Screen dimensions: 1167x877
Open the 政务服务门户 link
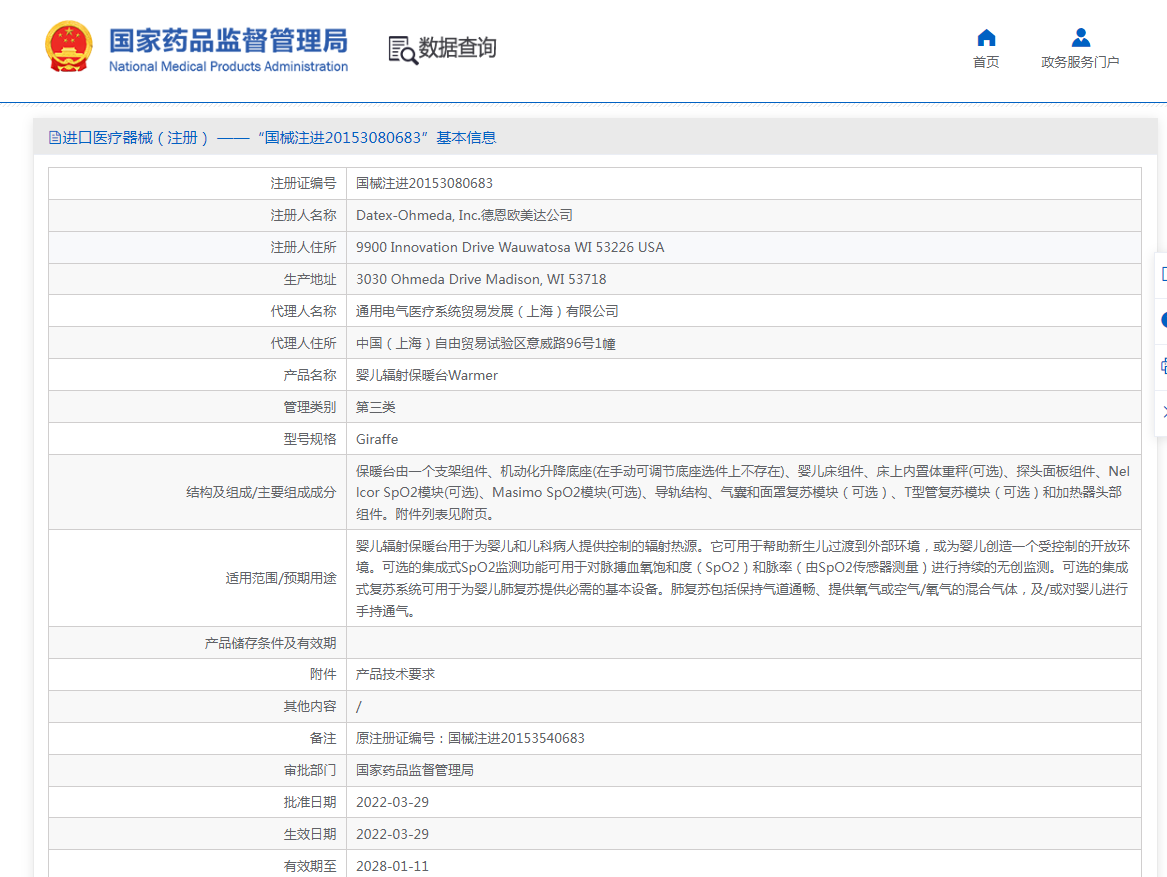pyautogui.click(x=1080, y=62)
